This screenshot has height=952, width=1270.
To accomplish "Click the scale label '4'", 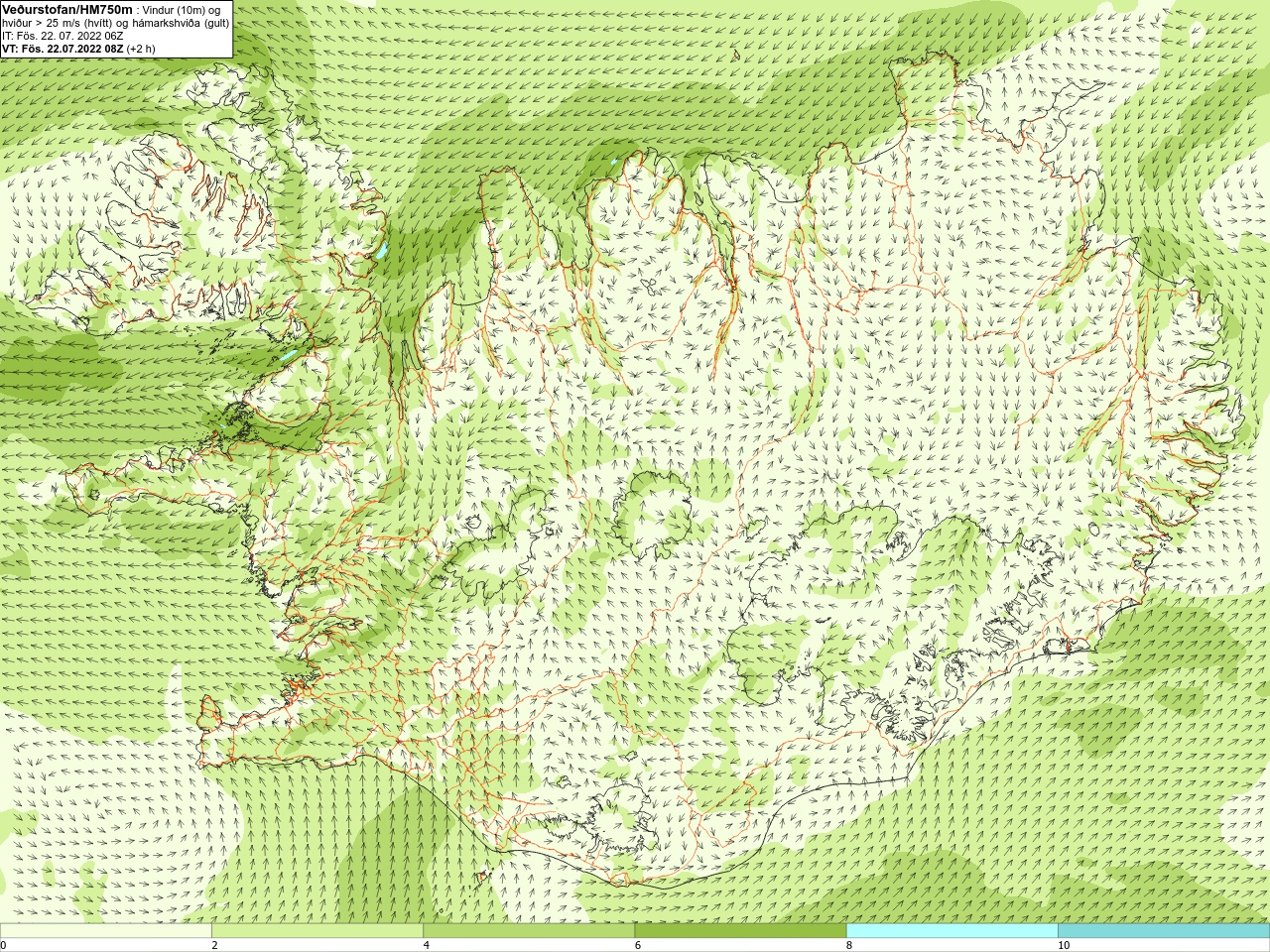I will (426, 945).
